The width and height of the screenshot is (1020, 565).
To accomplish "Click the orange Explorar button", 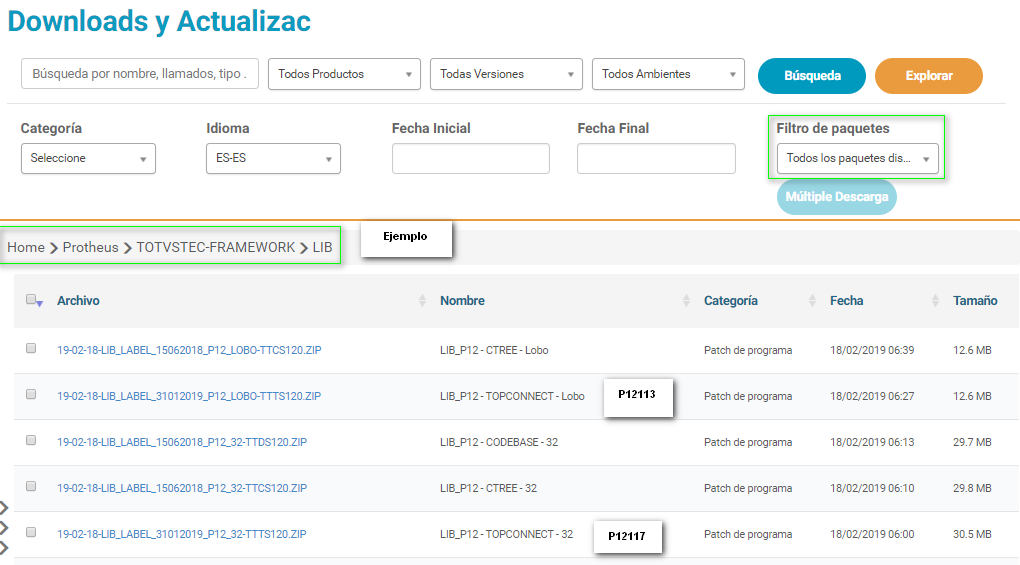I will [x=929, y=76].
